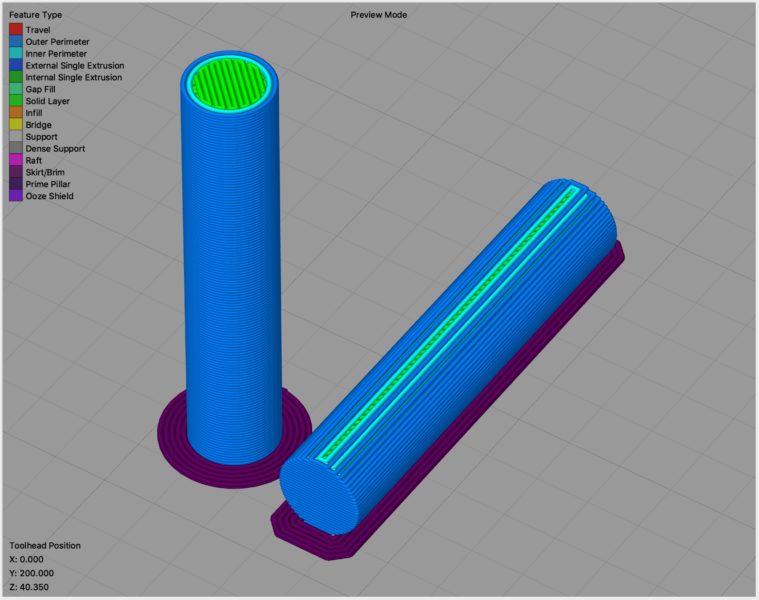The image size is (759, 600).
Task: Click the Solid Layer legend label
Action: point(47,101)
